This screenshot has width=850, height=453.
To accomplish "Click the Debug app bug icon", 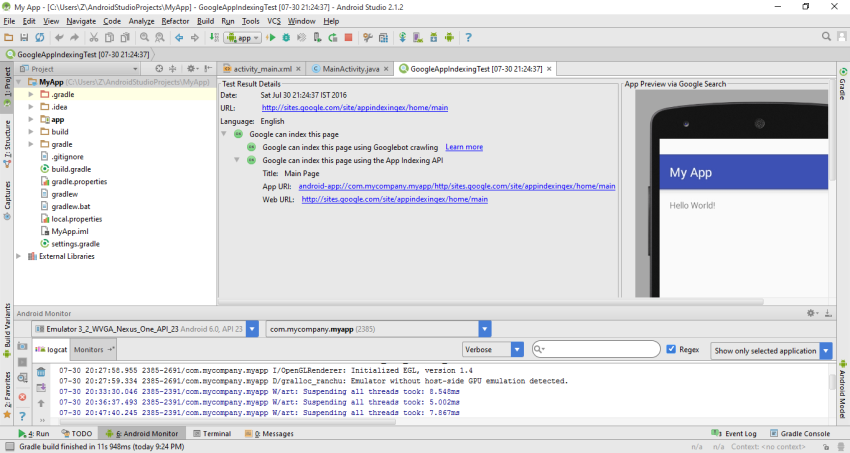I will point(286,37).
